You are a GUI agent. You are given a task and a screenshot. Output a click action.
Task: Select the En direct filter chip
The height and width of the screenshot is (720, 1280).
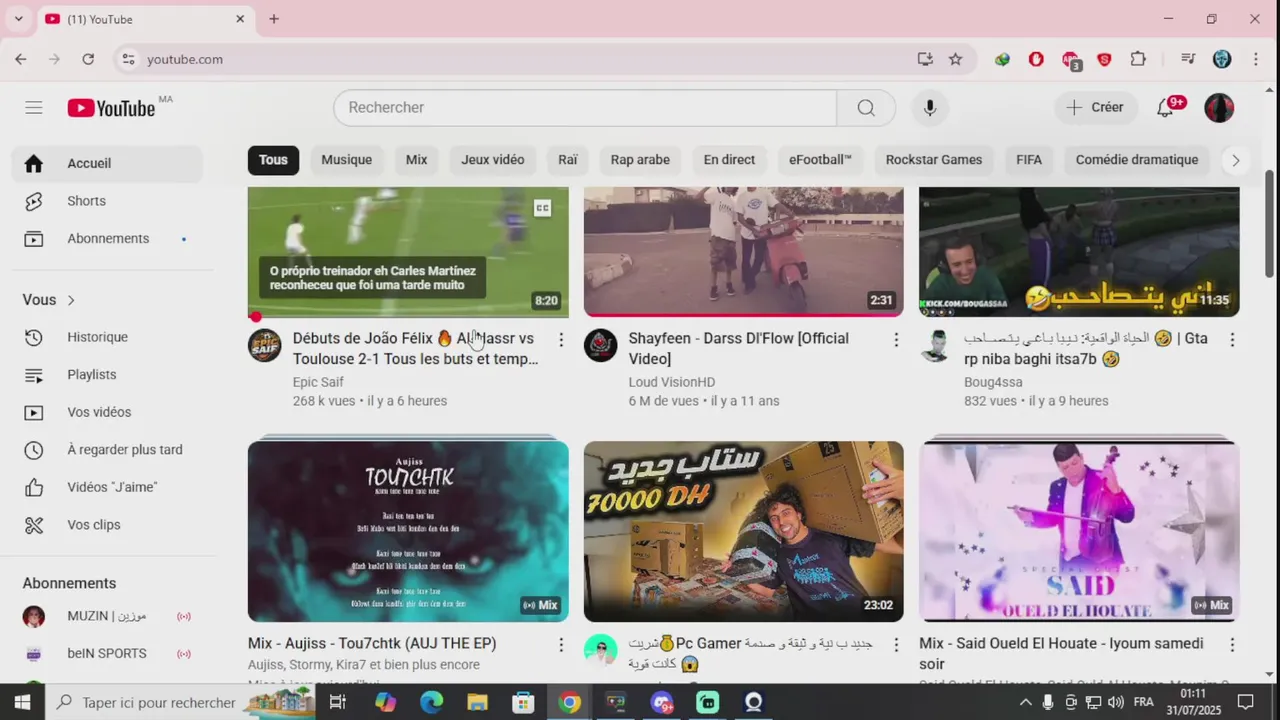(729, 160)
